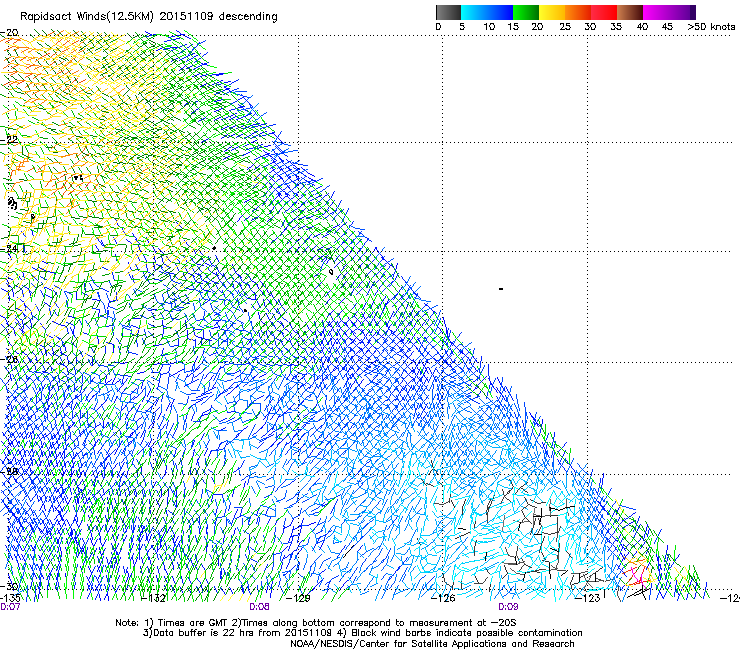Click the '45' legend scale label
Image resolution: width=740 pixels, height=650 pixels.
(x=667, y=27)
